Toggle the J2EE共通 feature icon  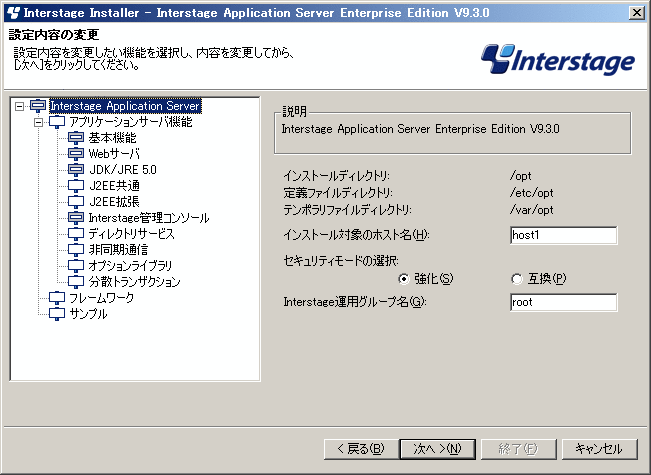76,186
